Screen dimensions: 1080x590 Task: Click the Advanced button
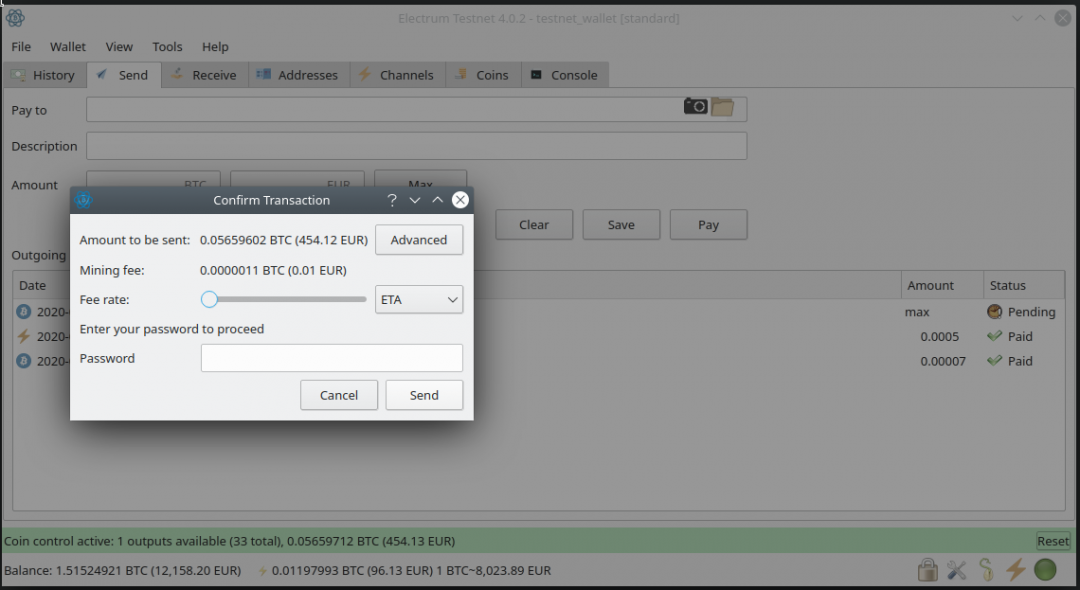click(418, 239)
